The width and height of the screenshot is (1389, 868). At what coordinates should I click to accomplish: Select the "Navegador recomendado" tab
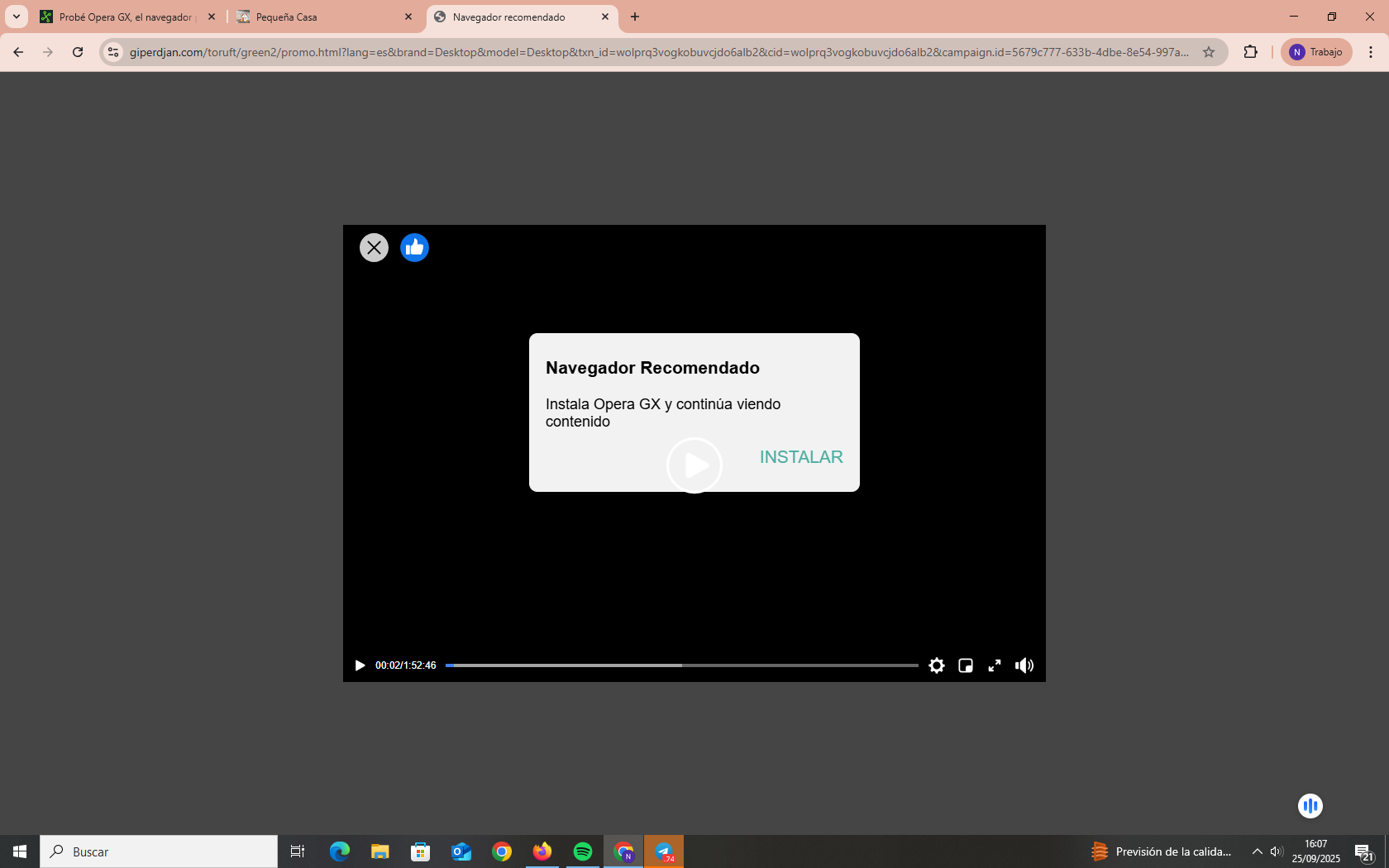(x=521, y=17)
